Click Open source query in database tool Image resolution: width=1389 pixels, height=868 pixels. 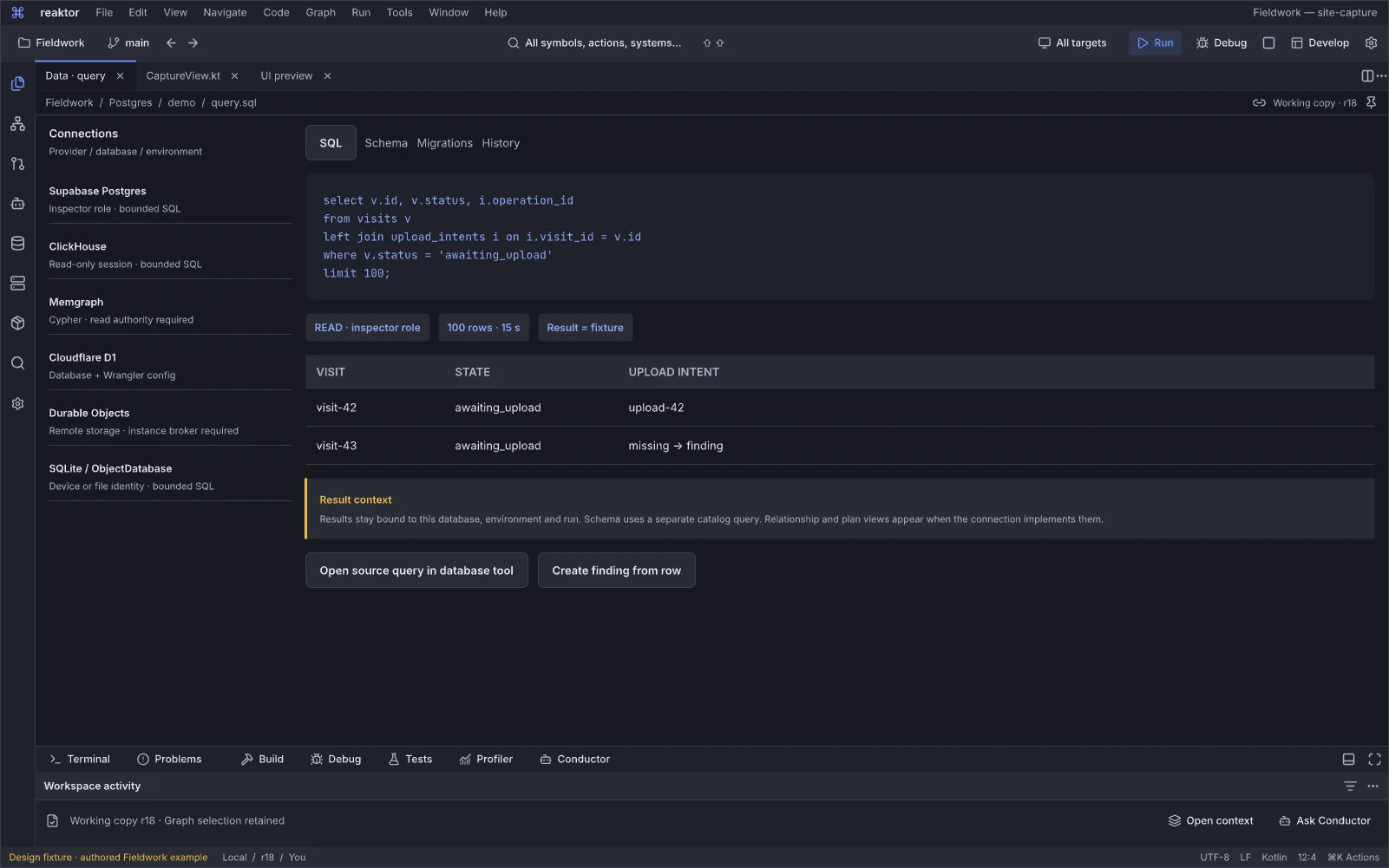[x=416, y=571]
